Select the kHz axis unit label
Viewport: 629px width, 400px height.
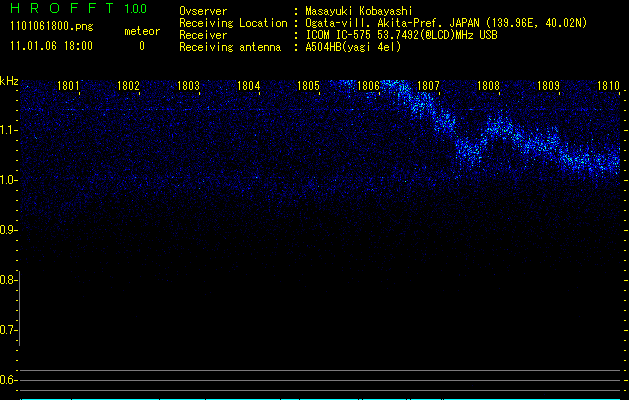tap(9, 81)
